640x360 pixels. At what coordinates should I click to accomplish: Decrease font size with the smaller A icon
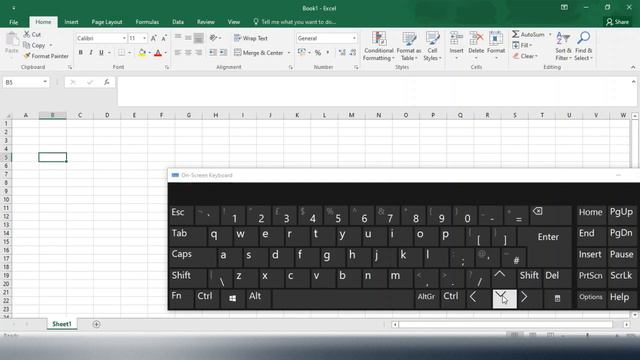pos(164,38)
